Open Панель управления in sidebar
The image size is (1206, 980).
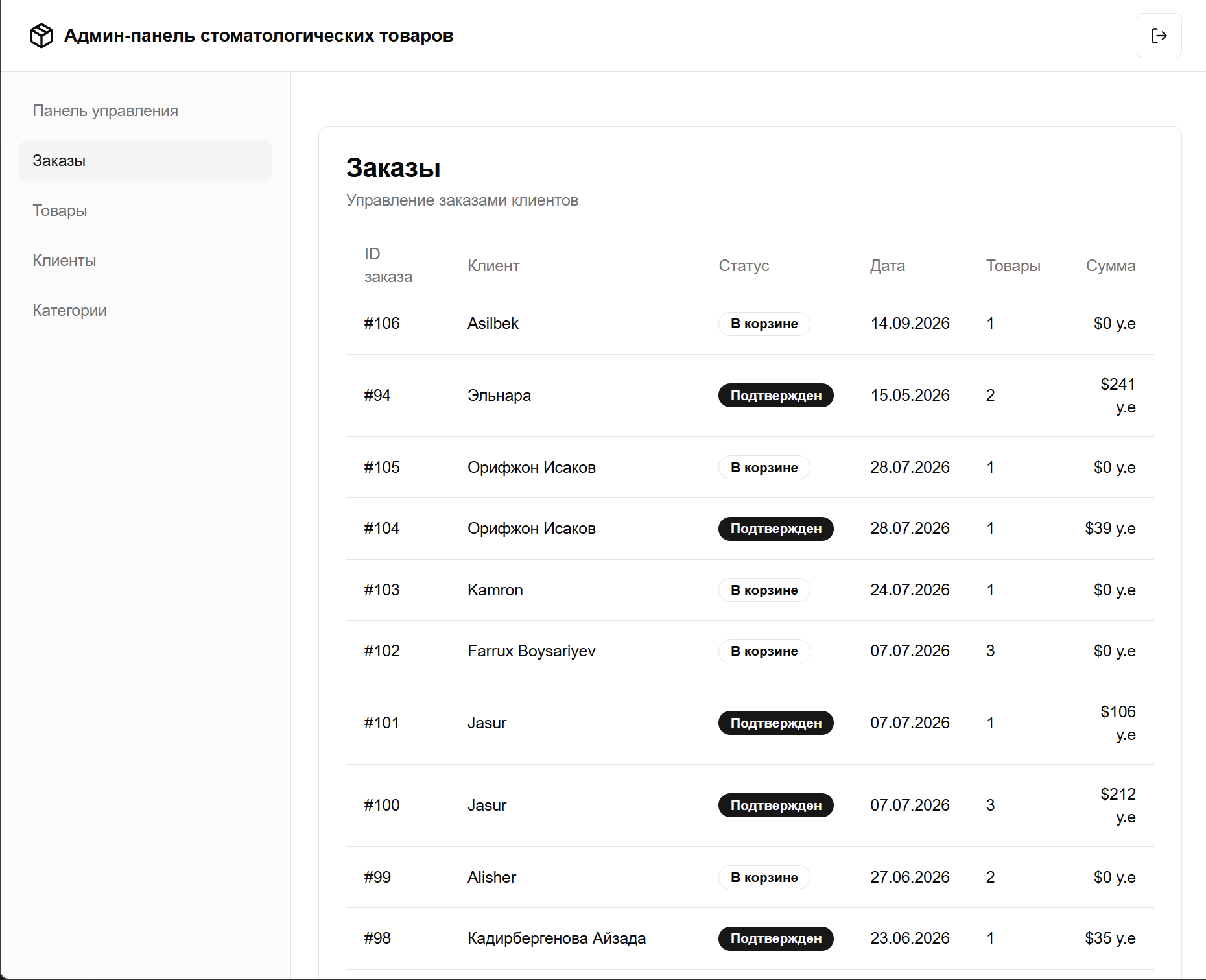[x=145, y=111]
